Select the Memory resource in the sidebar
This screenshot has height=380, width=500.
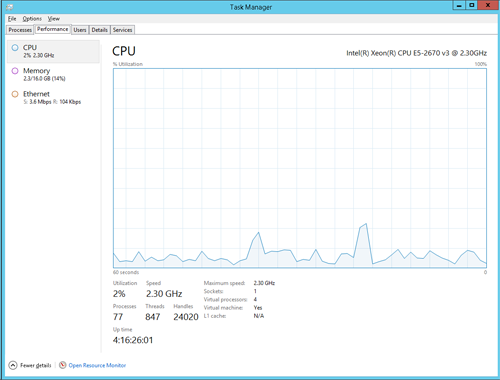coord(53,74)
